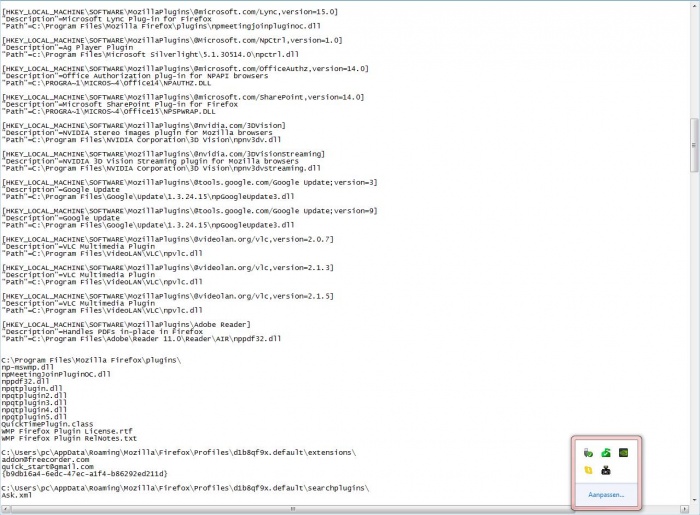
Task: Click the MozillaPlugins\Adobe Reader registry key line
Action: point(126,324)
